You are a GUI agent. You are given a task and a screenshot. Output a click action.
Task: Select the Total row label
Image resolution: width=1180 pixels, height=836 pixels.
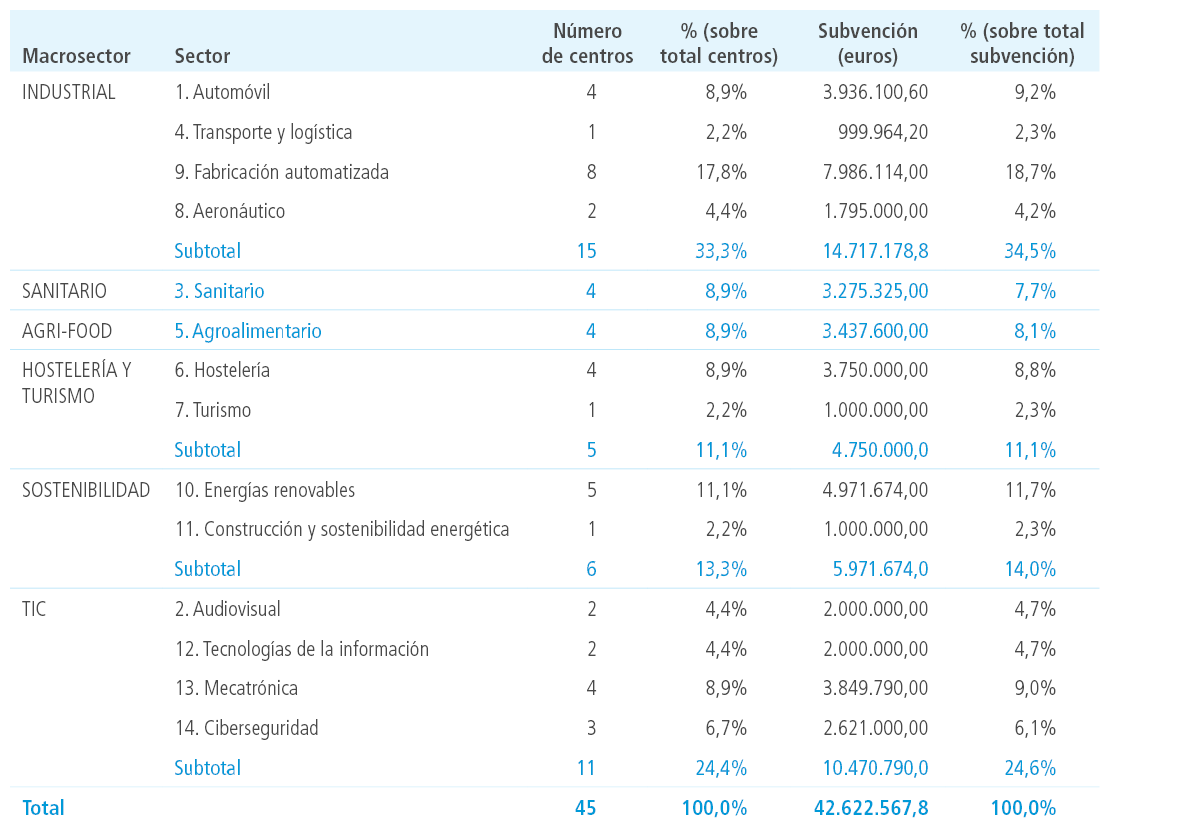[x=43, y=808]
